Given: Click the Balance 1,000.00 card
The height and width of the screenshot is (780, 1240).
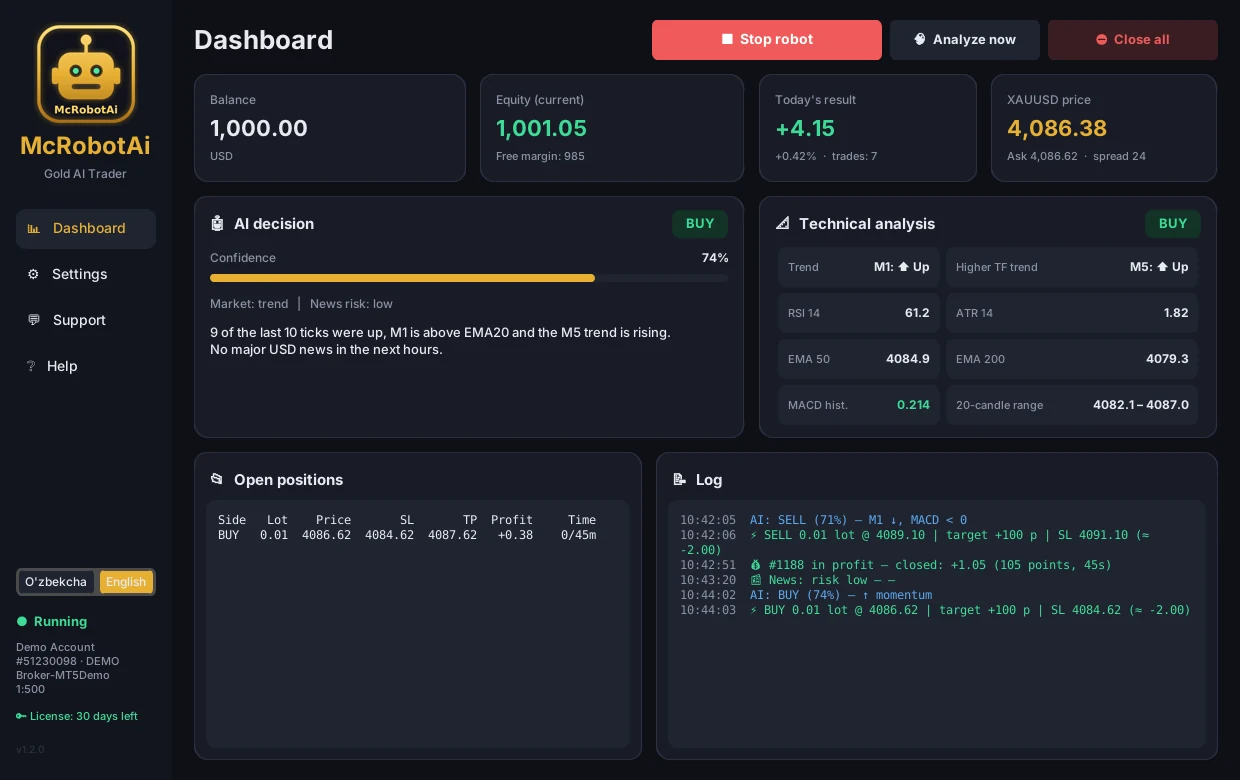Looking at the screenshot, I should point(330,128).
